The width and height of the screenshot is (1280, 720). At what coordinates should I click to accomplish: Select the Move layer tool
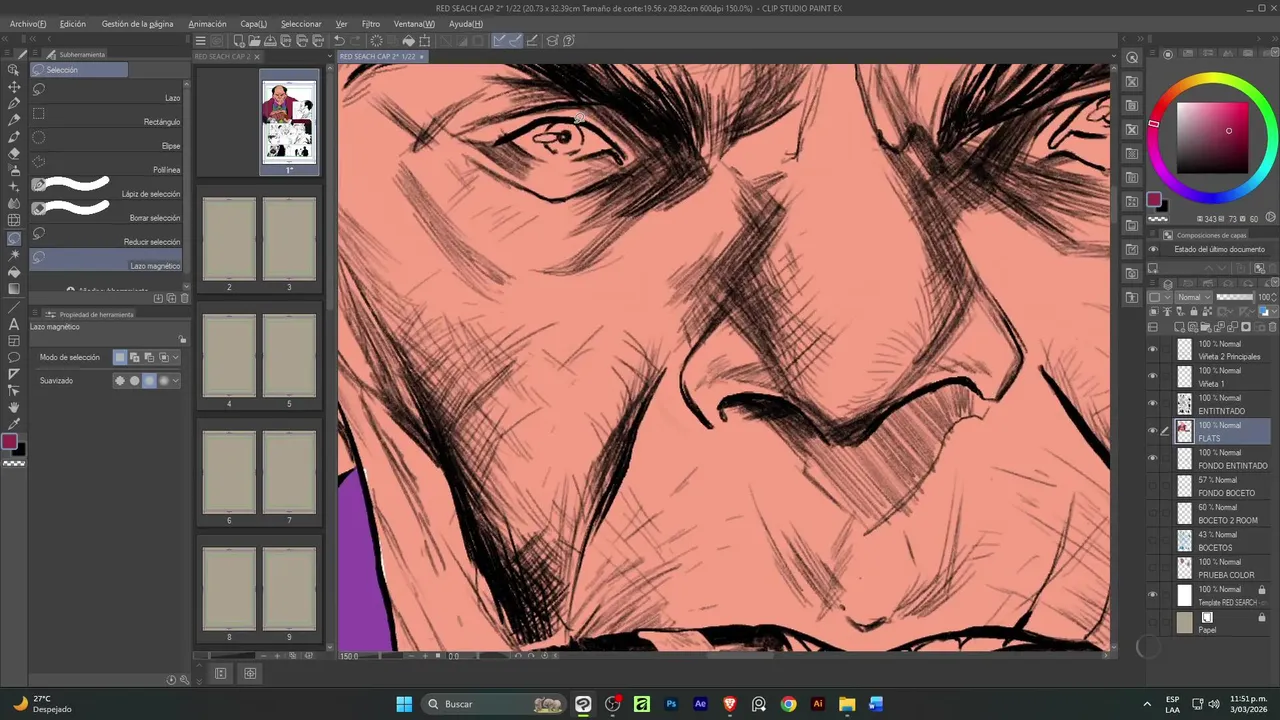[x=14, y=87]
